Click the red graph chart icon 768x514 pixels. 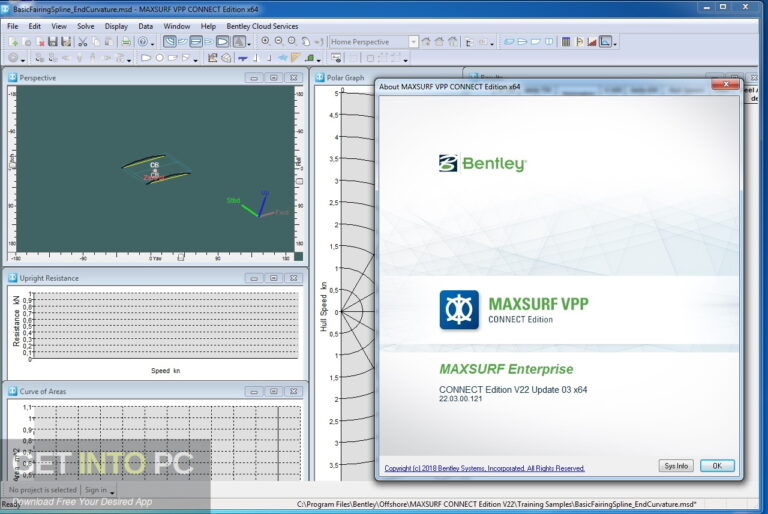[592, 42]
